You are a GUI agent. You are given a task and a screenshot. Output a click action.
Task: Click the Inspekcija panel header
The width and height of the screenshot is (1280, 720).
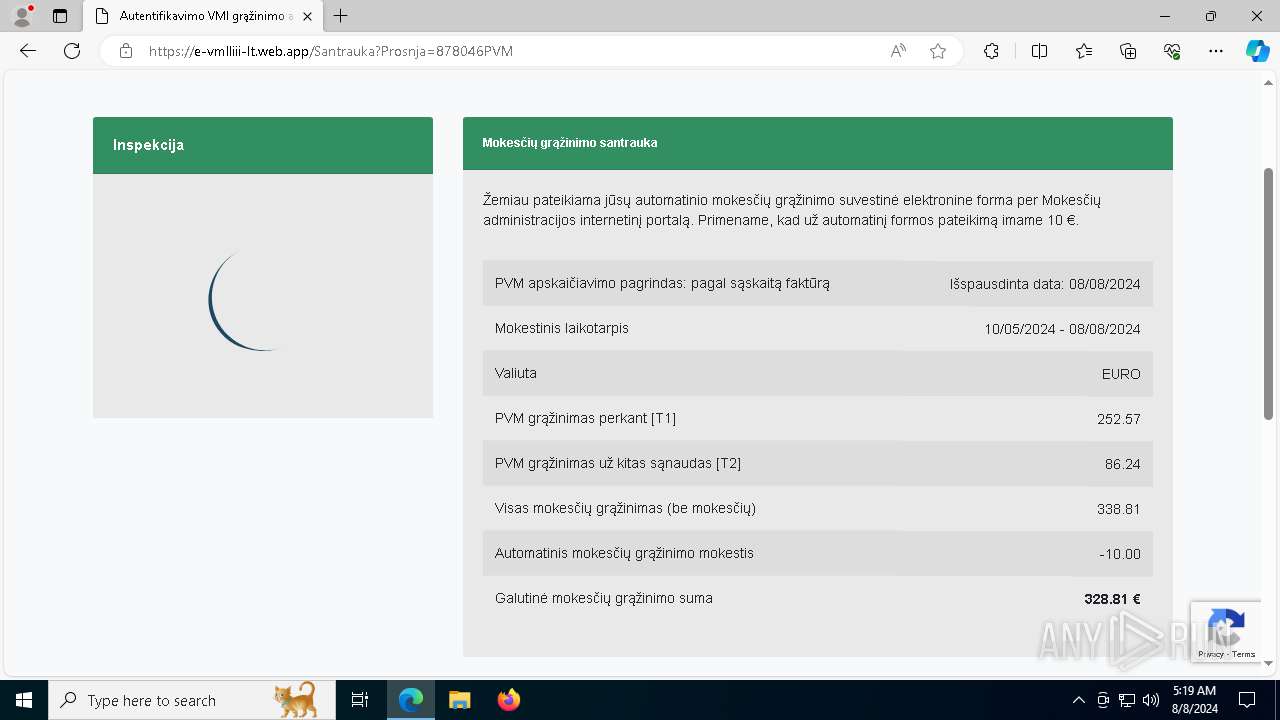coord(263,145)
